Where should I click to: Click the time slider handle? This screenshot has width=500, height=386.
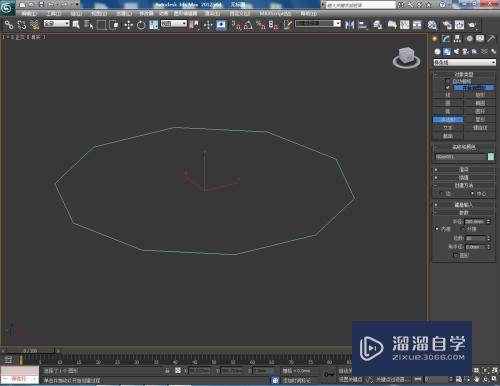30,351
